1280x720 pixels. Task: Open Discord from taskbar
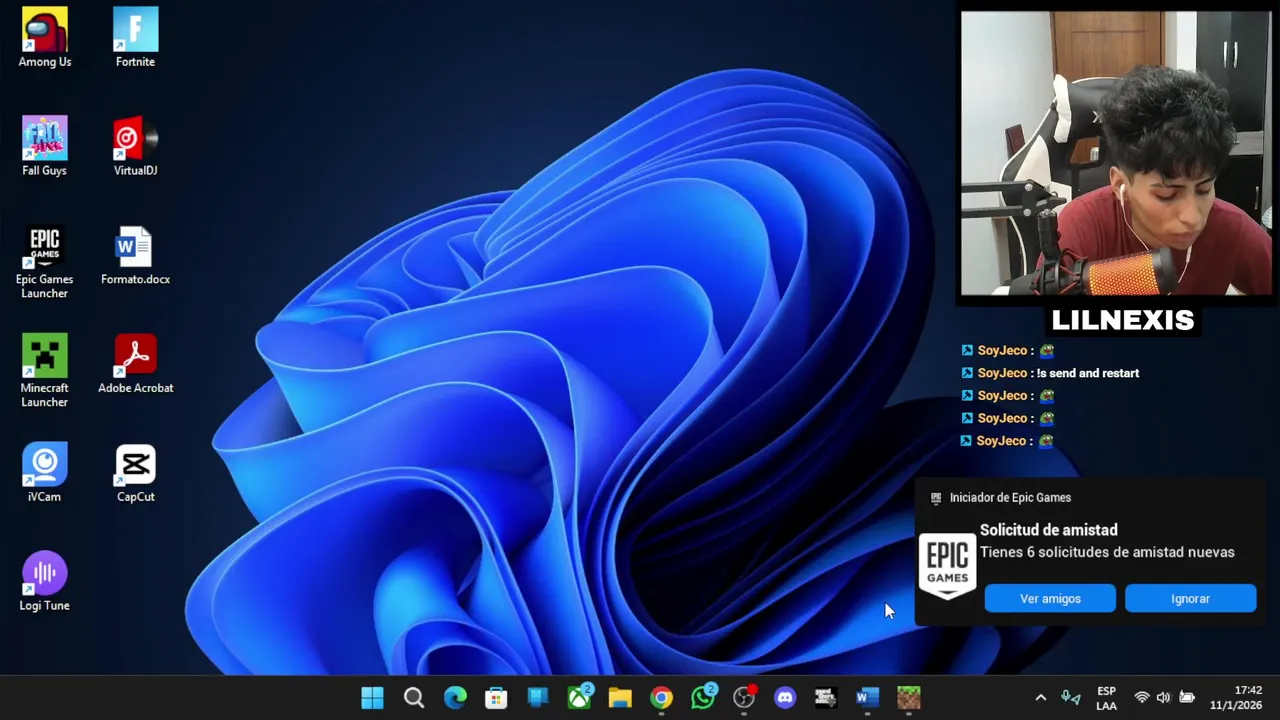[x=785, y=697]
